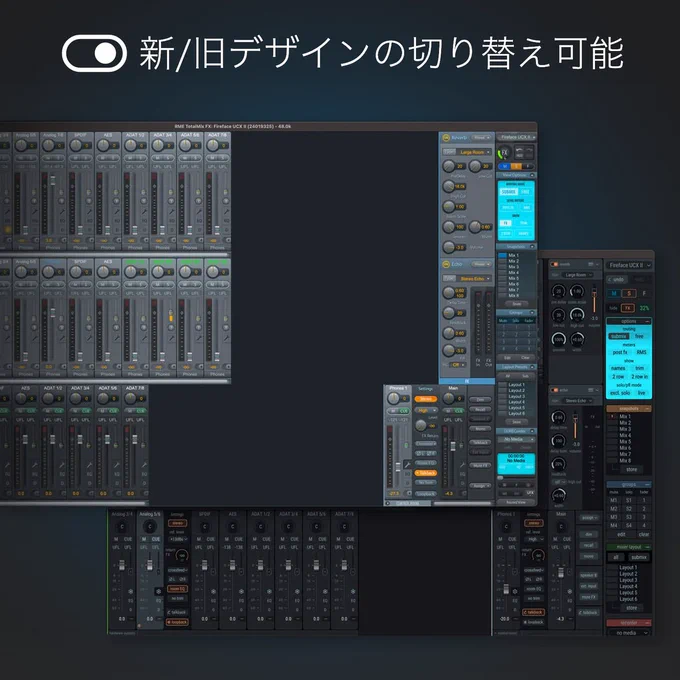Open Stereo Echo type dropdown in dark echo panel

(579, 401)
